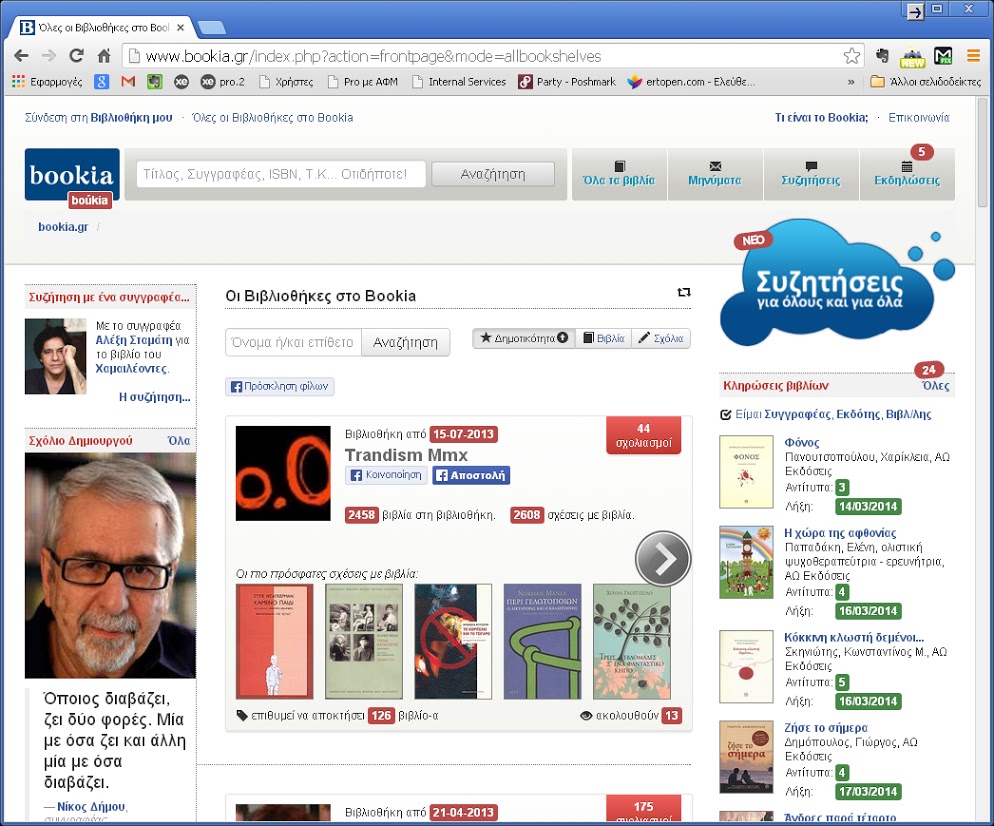Click the 'Πρόσκληση φίλων' Facebook button
The height and width of the screenshot is (826, 994).
(x=280, y=387)
